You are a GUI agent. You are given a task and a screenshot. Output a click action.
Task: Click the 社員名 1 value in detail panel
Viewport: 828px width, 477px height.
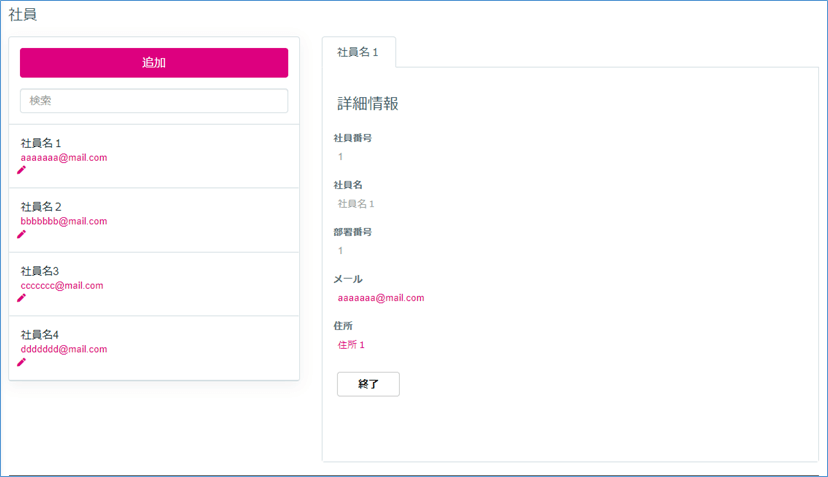(x=356, y=204)
